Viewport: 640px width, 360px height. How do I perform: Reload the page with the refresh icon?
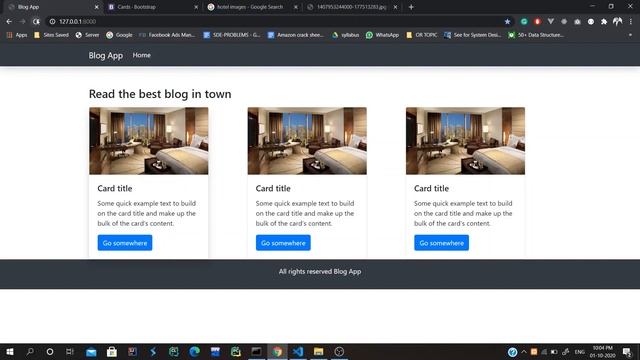pos(36,22)
